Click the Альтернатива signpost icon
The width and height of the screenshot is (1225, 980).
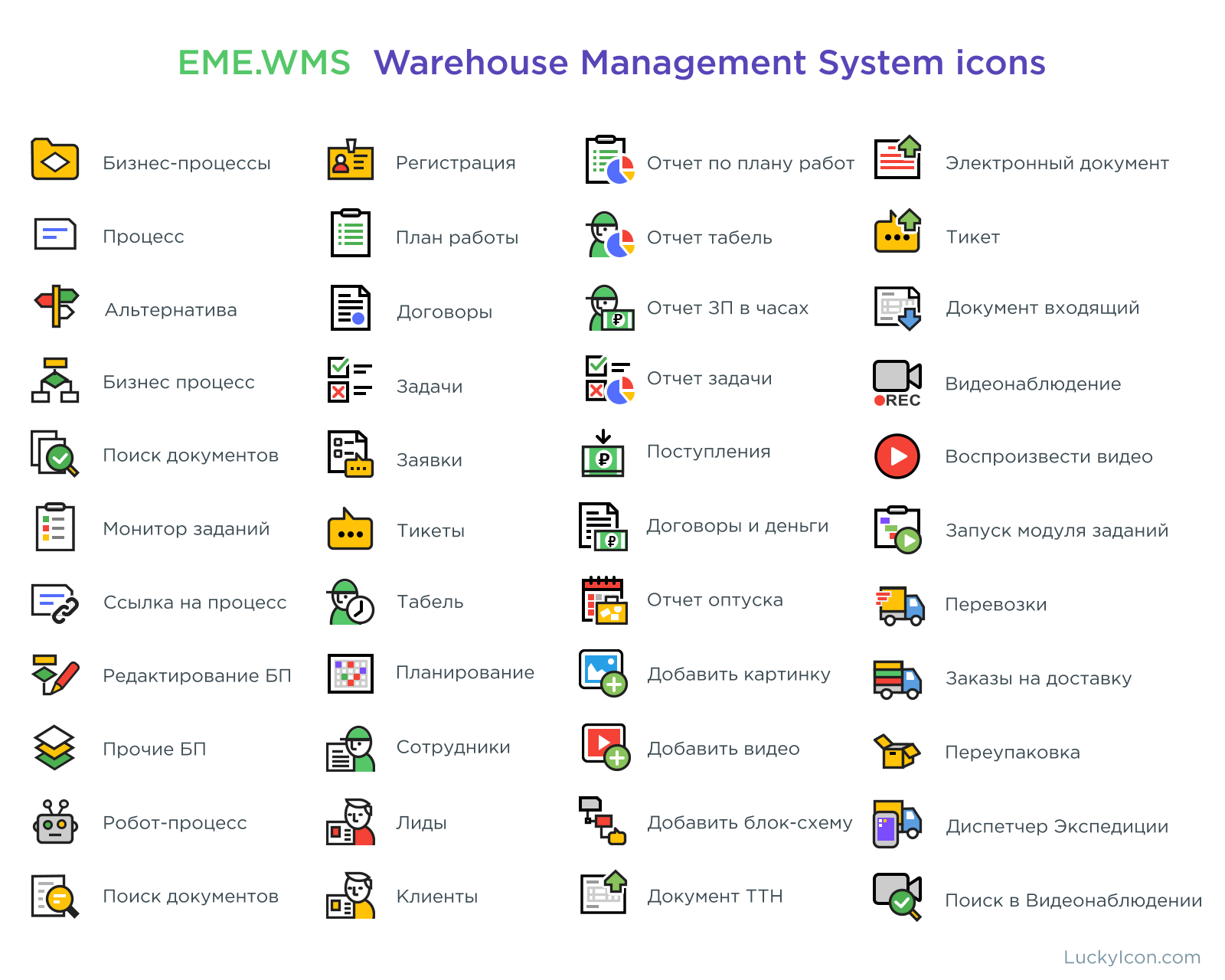click(56, 306)
